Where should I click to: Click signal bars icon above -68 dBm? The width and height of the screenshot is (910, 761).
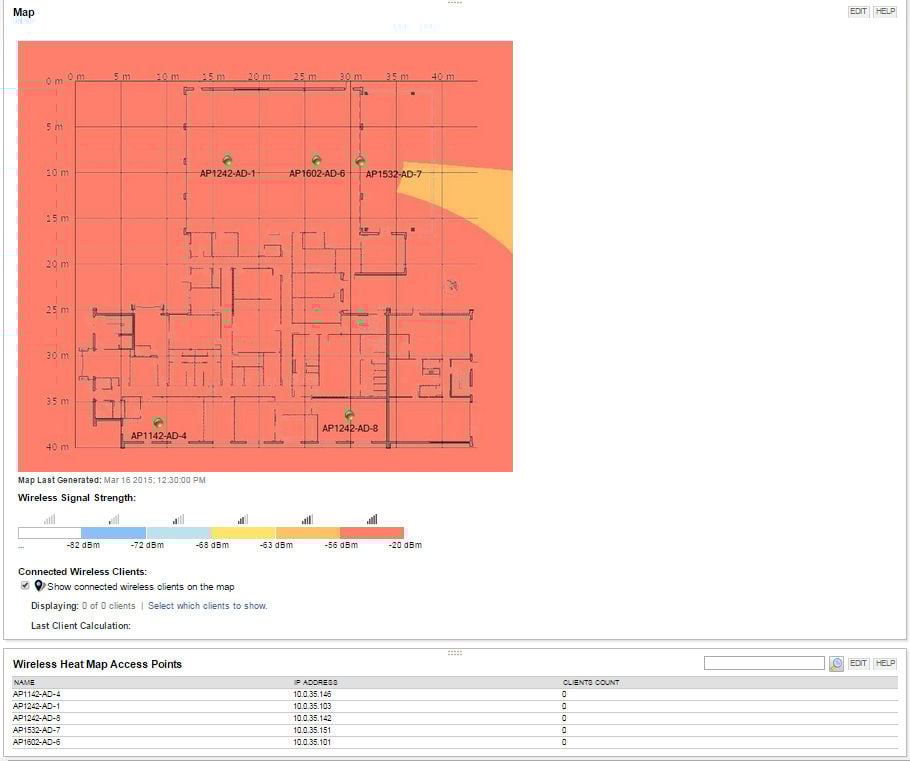178,519
